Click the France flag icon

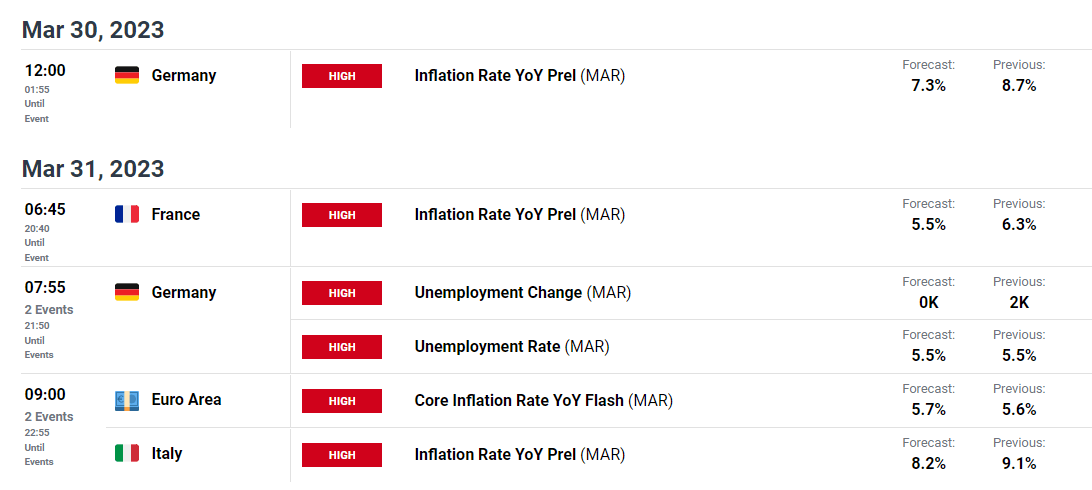(x=127, y=214)
